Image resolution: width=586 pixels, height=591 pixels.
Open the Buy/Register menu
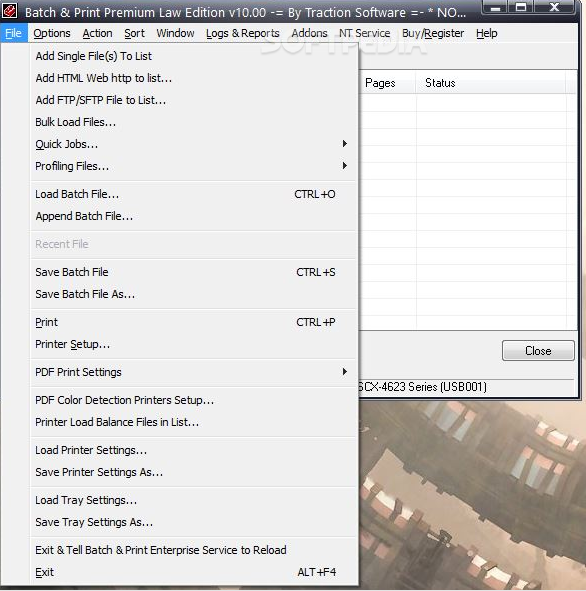[433, 33]
